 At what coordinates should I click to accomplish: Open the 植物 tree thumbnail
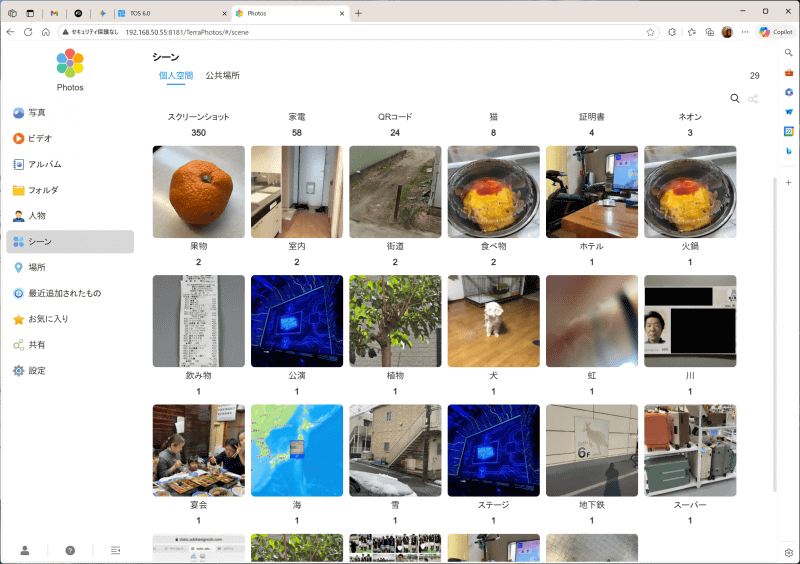395,321
